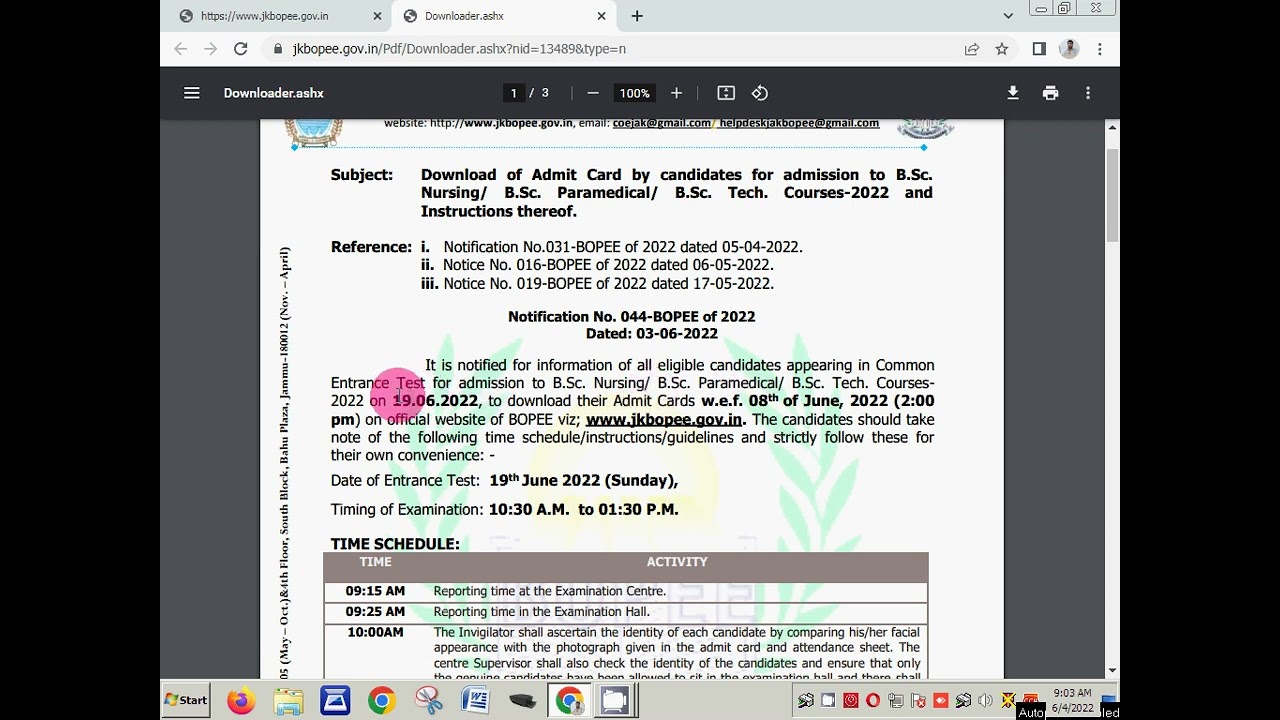Click the 100% zoom level field

point(634,93)
